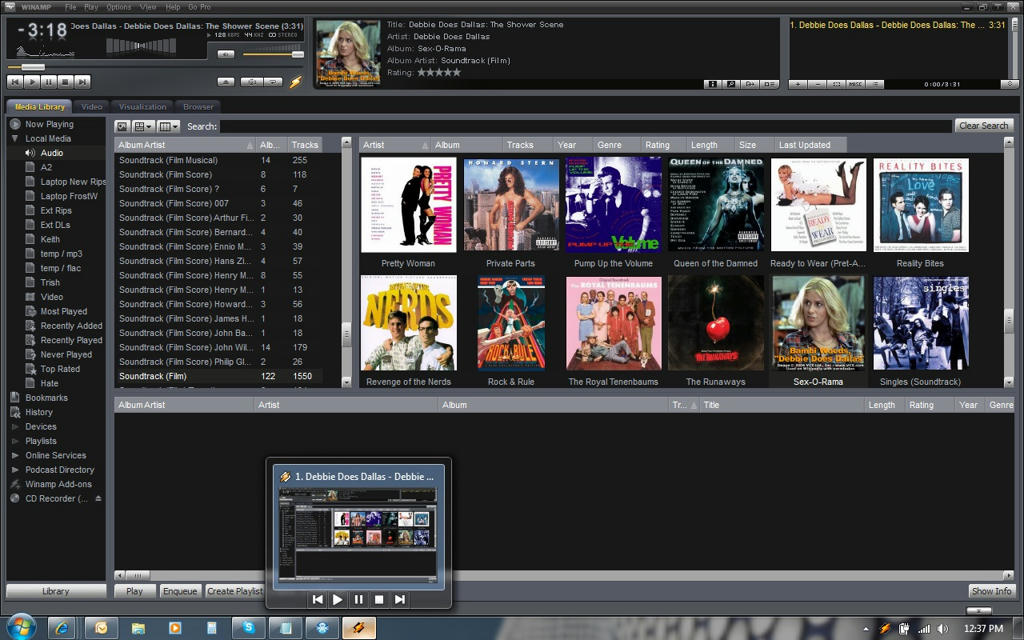Viewport: 1024px width, 640px height.
Task: Open the Help menu
Action: 173,7
